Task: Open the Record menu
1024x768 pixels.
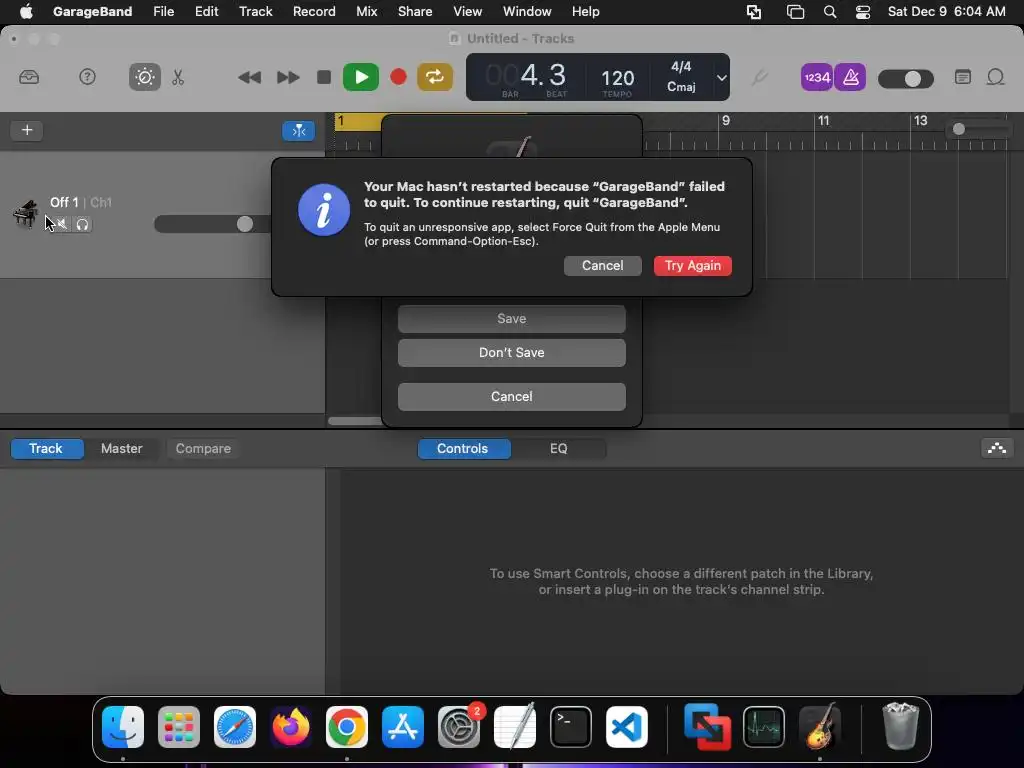Action: point(314,12)
